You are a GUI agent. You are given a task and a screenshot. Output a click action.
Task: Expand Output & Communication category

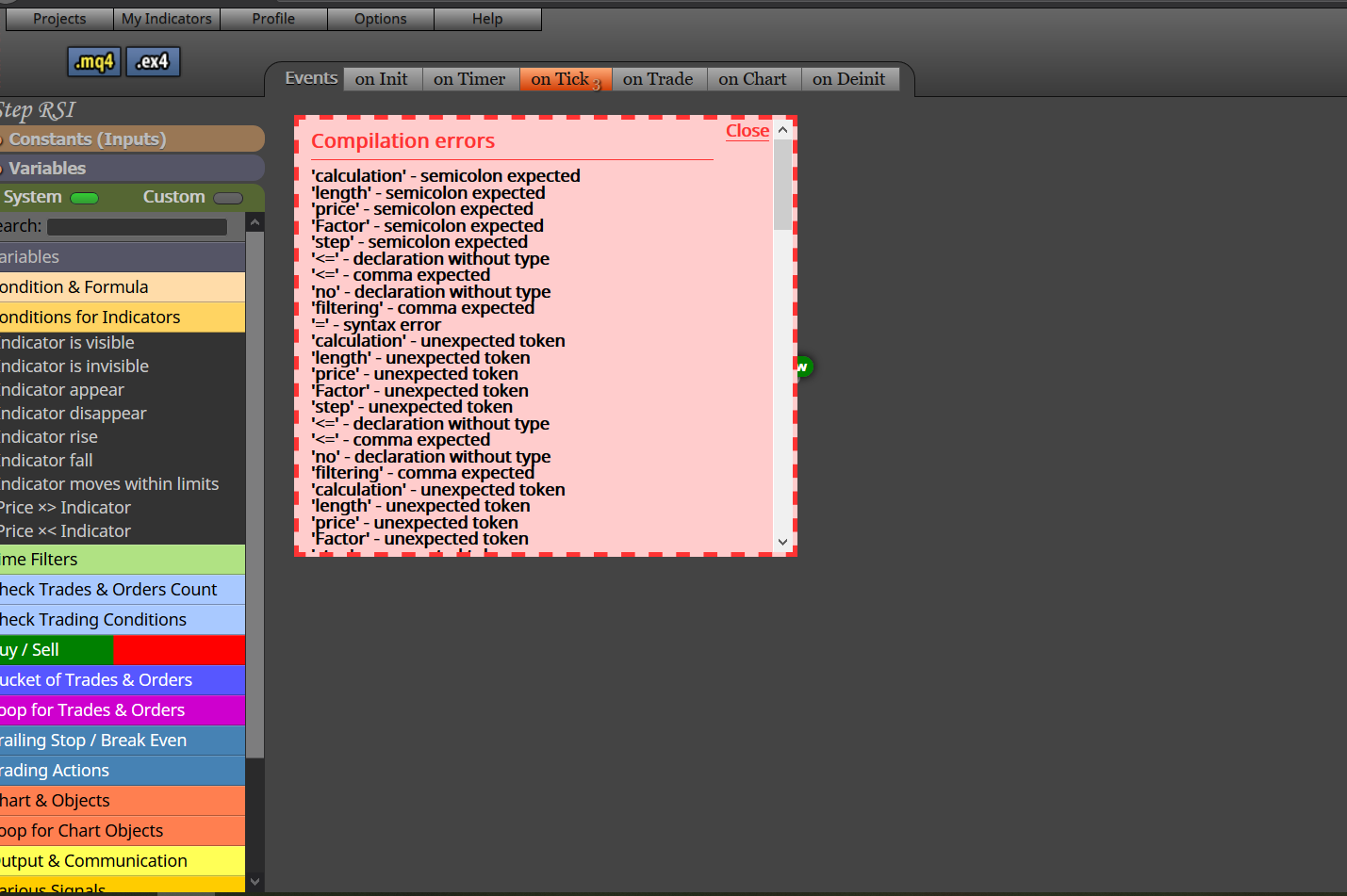123,861
